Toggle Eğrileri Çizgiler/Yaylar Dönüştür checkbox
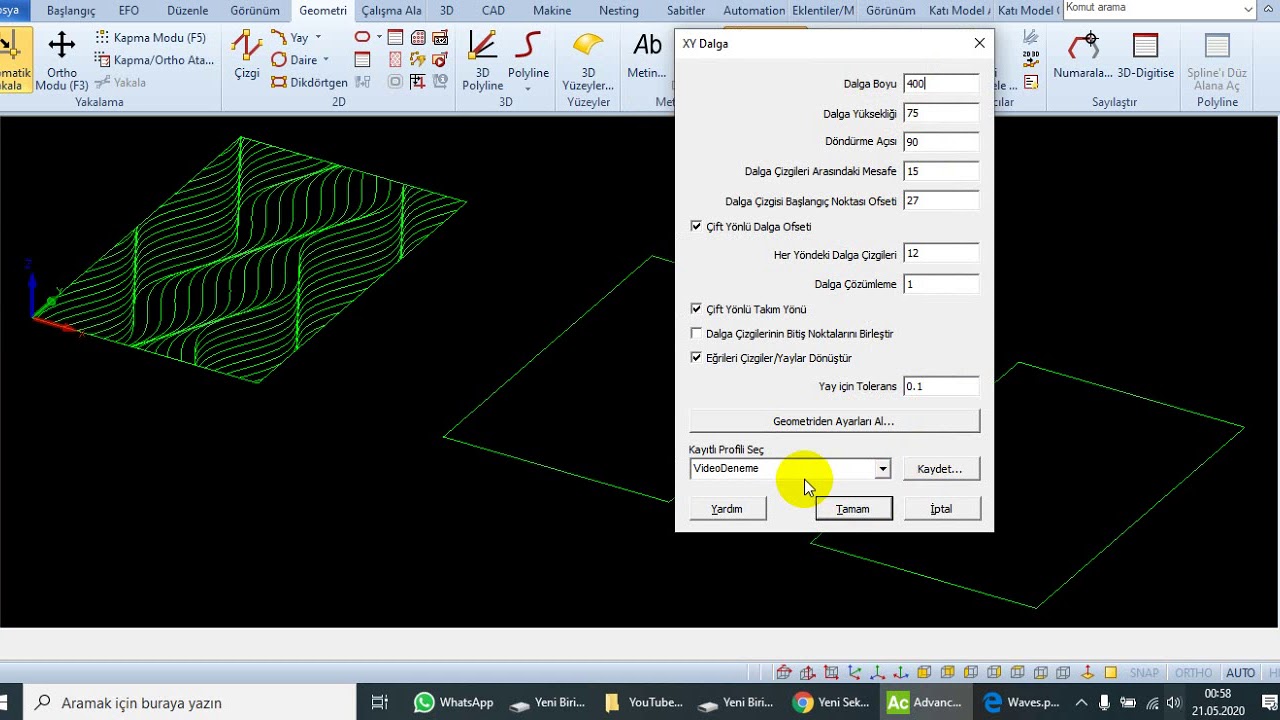 click(x=696, y=358)
